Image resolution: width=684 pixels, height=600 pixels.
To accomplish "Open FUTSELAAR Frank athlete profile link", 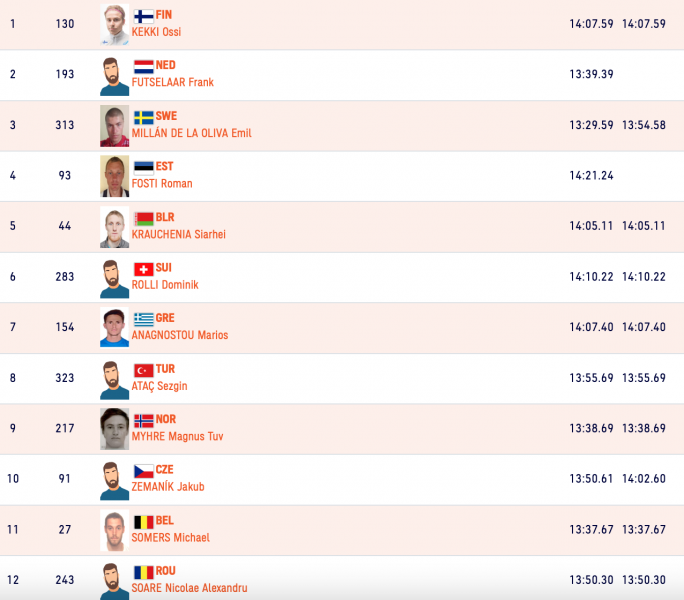I will point(173,82).
